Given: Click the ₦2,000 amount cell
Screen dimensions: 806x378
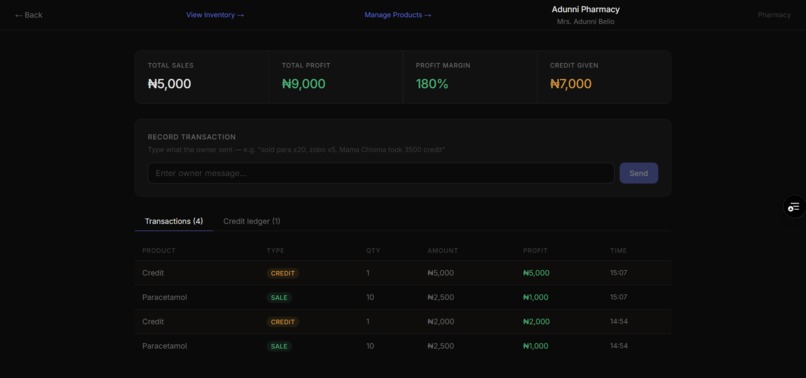Looking at the screenshot, I should coord(441,321).
